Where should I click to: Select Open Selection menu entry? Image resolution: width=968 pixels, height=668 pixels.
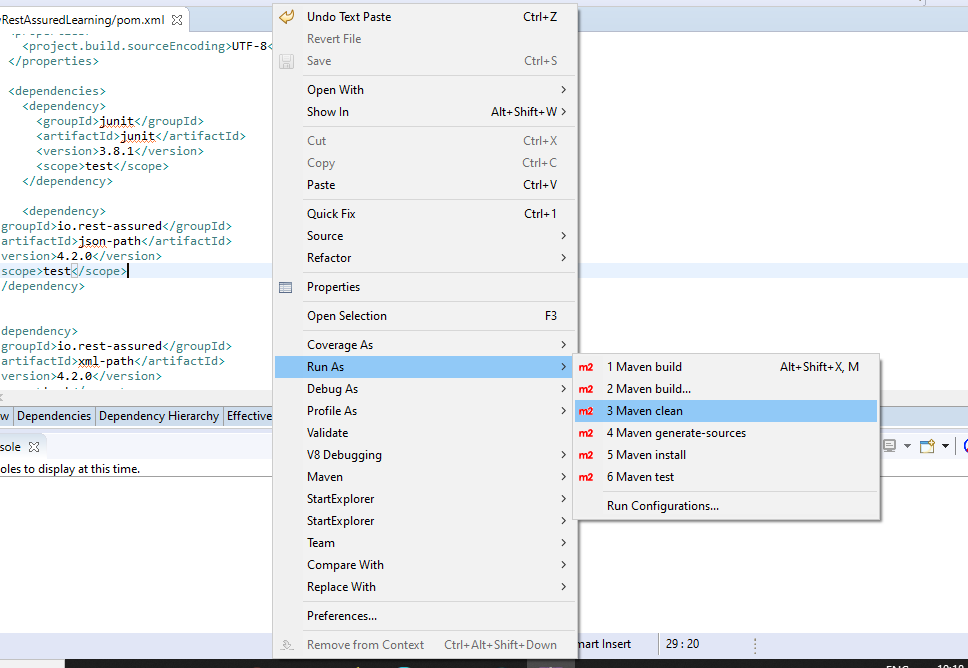425,316
